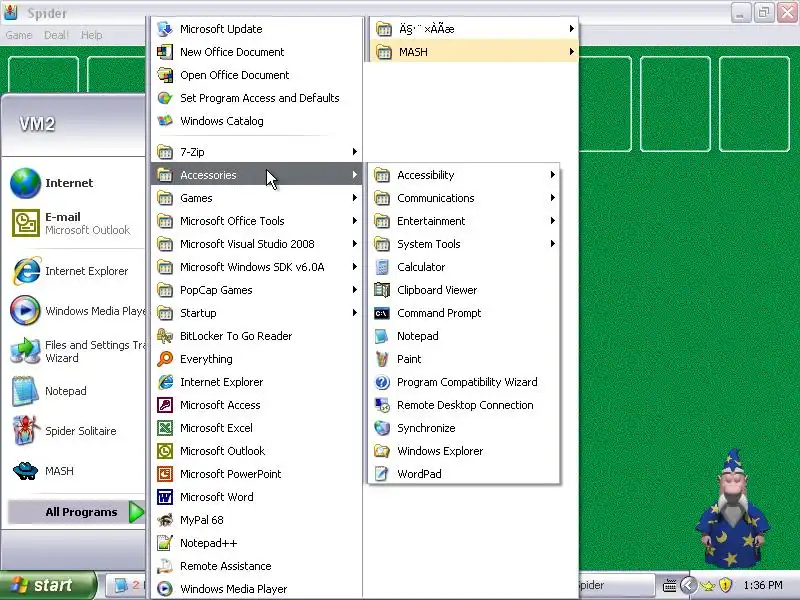The width and height of the screenshot is (800, 600).
Task: Expand Microsoft Windows SDK v6.0A submenu
Action: pyautogui.click(x=256, y=266)
